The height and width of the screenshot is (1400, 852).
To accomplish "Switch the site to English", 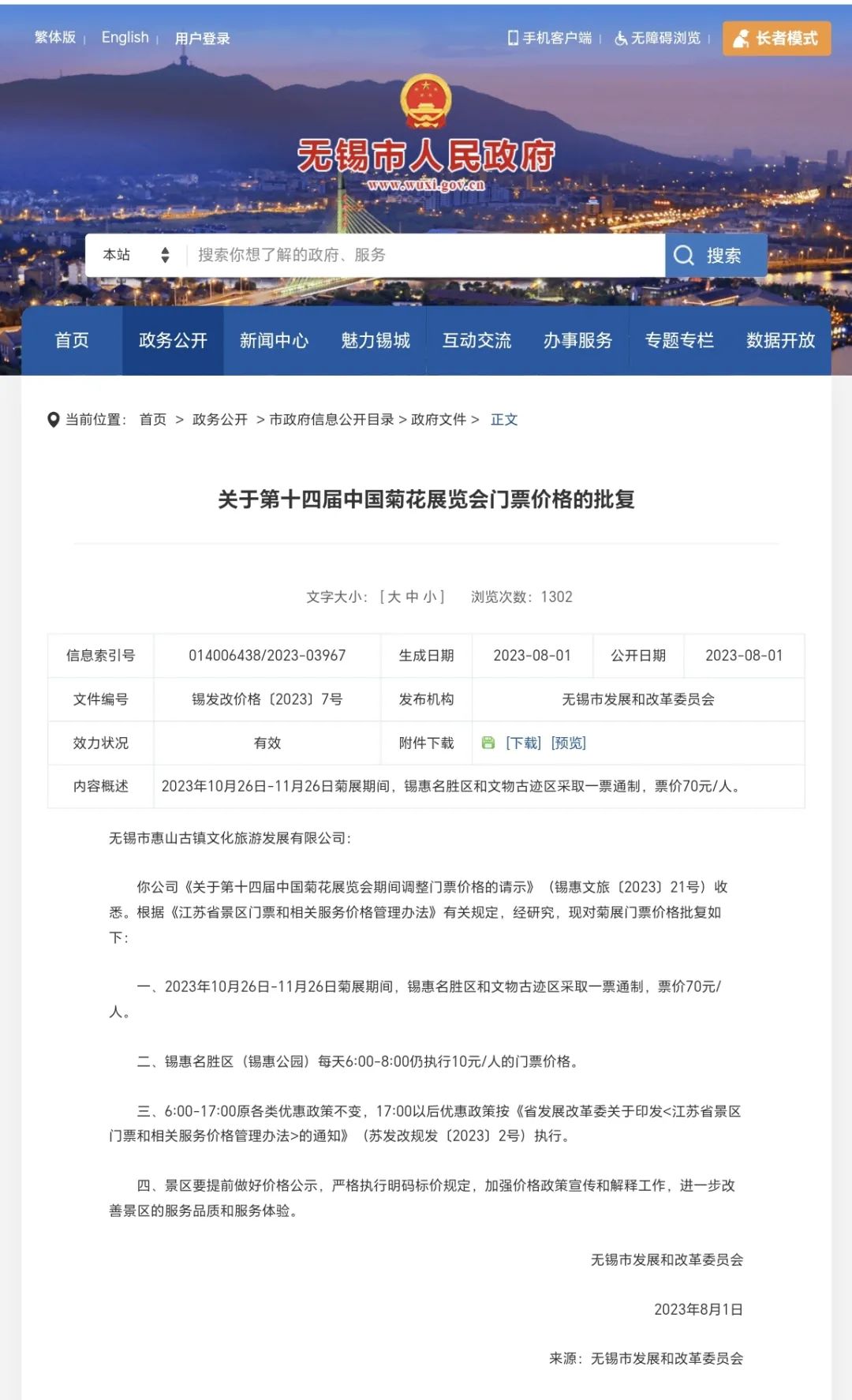I will tap(125, 37).
